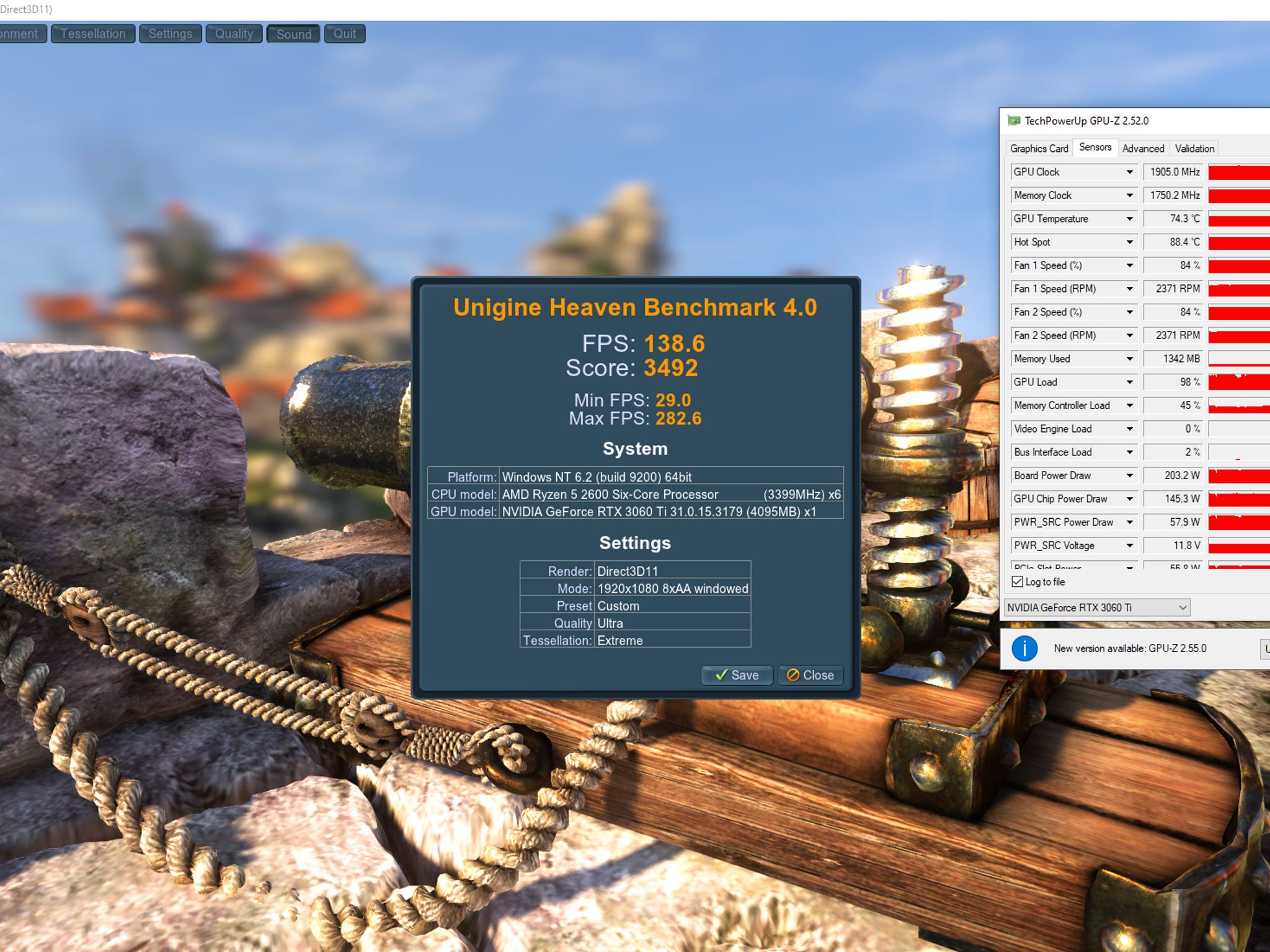Click the 1905.0 MHz GPU Clock value
Image resolution: width=1270 pixels, height=952 pixels.
[x=1173, y=172]
